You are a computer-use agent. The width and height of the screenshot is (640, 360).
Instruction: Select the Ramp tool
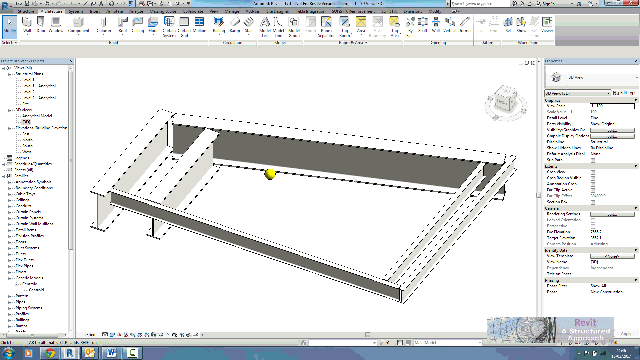point(235,25)
